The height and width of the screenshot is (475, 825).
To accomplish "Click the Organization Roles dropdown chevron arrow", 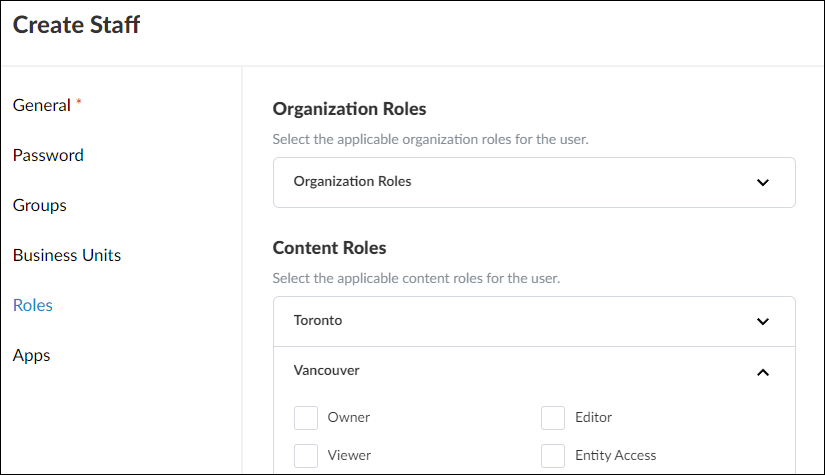I will pos(763,183).
